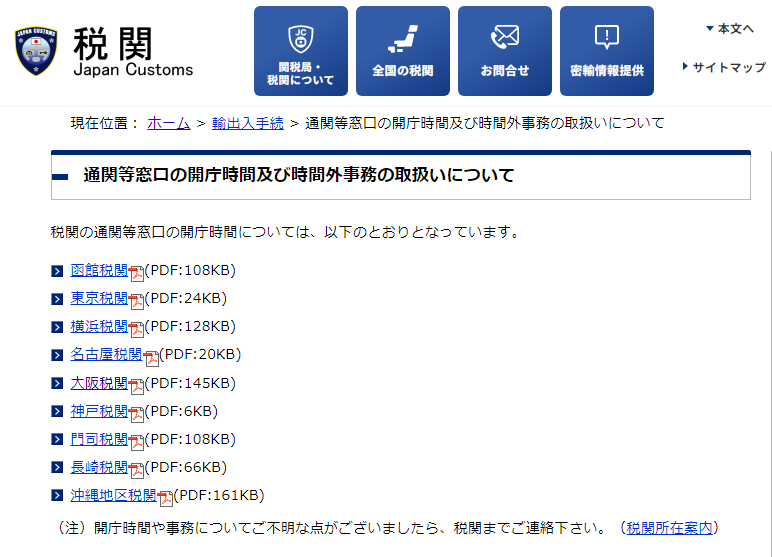Click PDF icon beside 大阪税関
The width and height of the screenshot is (772, 557).
click(x=136, y=386)
